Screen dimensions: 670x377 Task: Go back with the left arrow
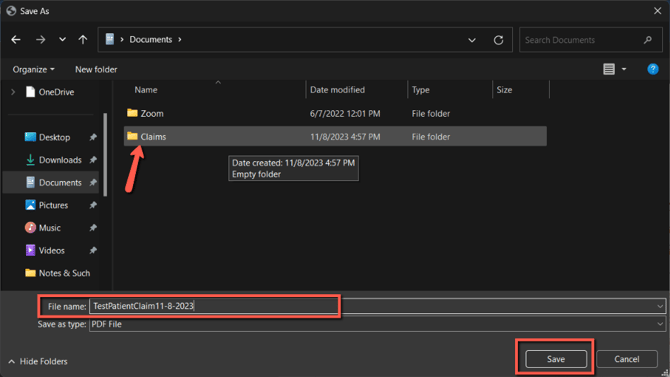tap(16, 40)
